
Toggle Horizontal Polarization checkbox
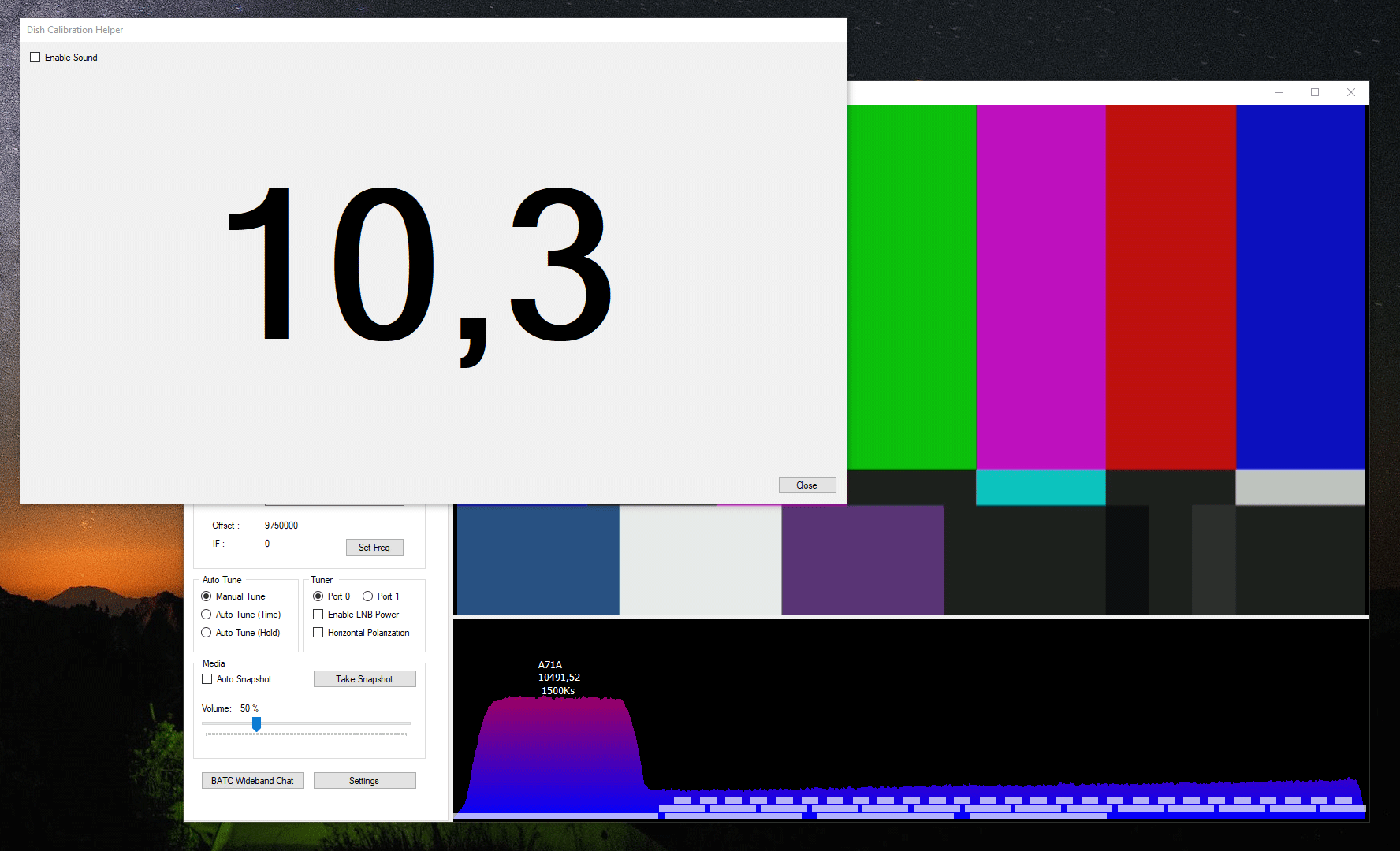pyautogui.click(x=318, y=633)
